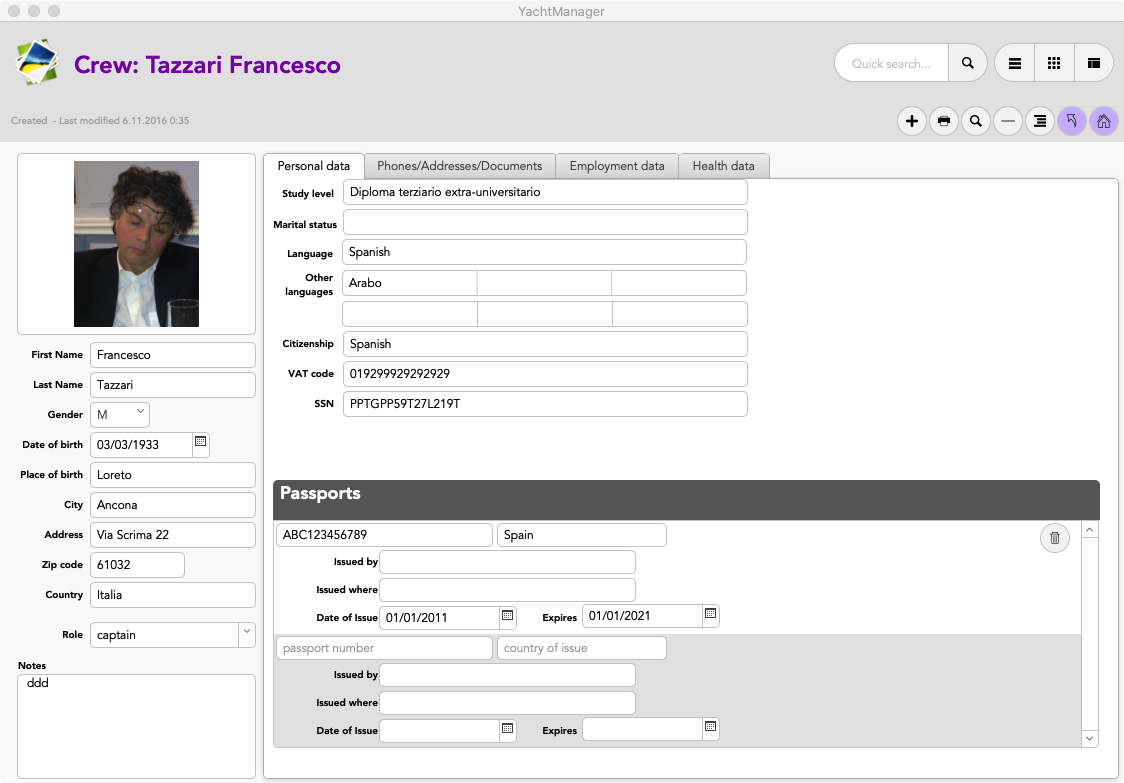Select the Personal data tab
Screen dimensions: 1124x783
tap(313, 166)
